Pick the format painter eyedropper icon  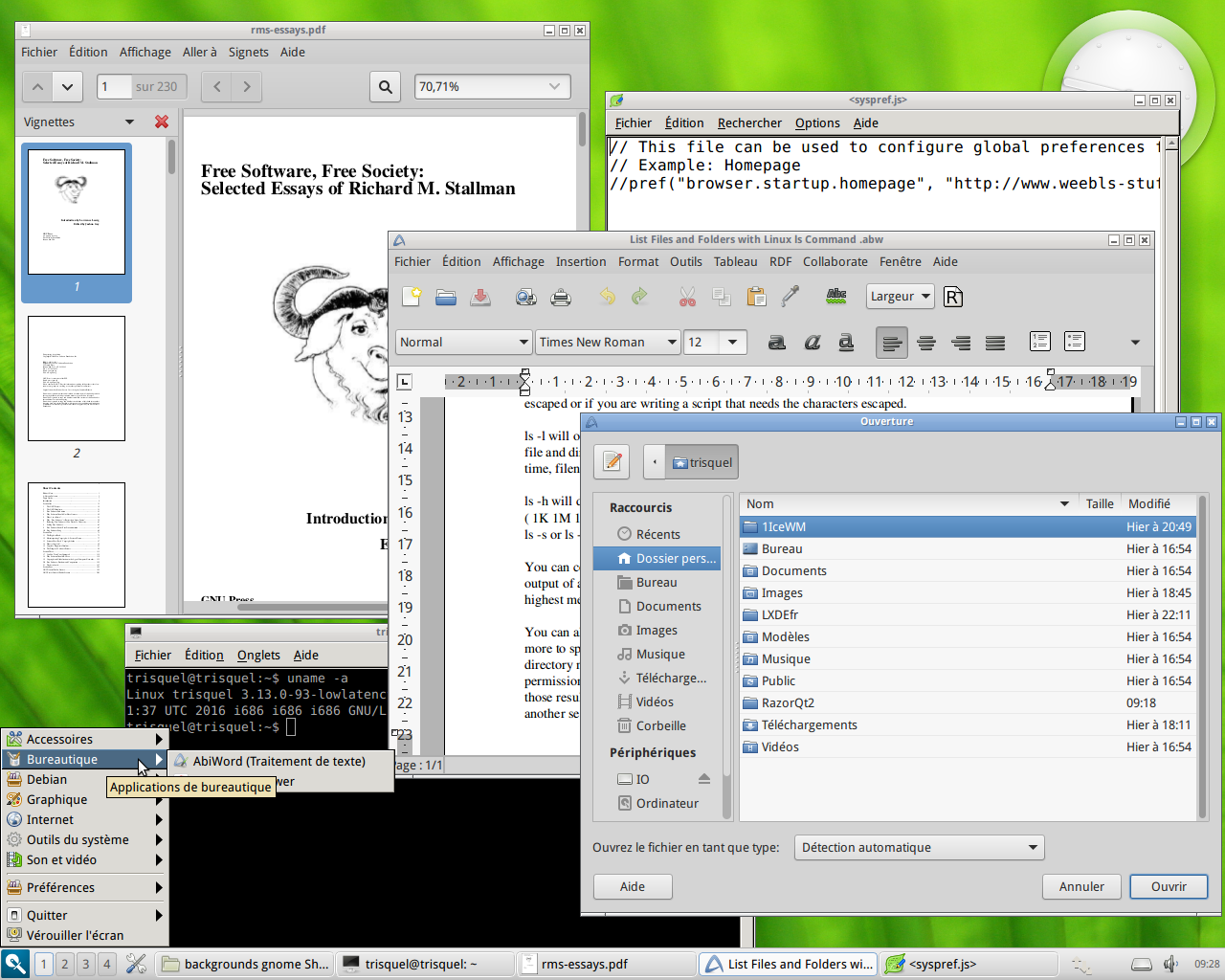[791, 297]
